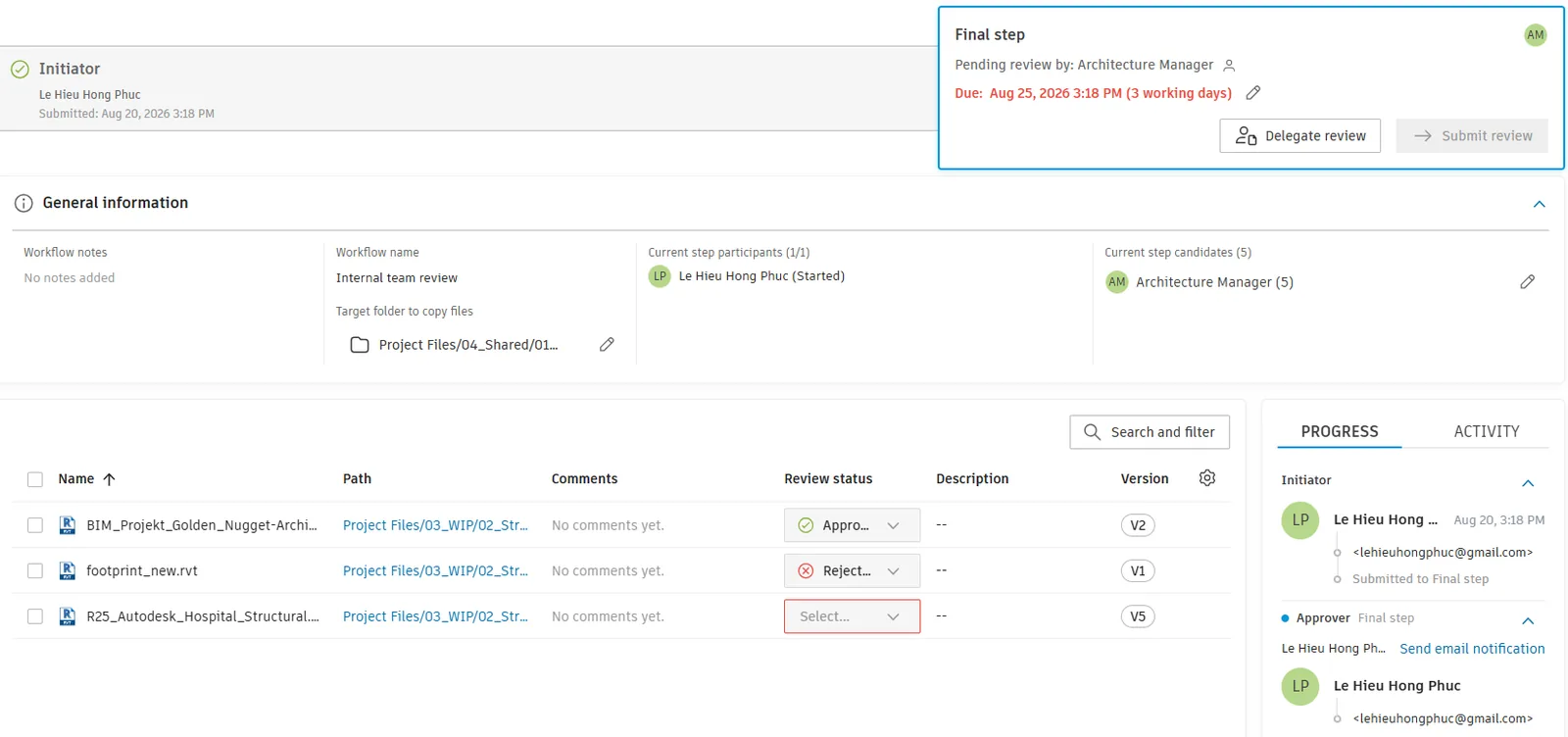Collapse the Initiator progress section

point(1528,482)
